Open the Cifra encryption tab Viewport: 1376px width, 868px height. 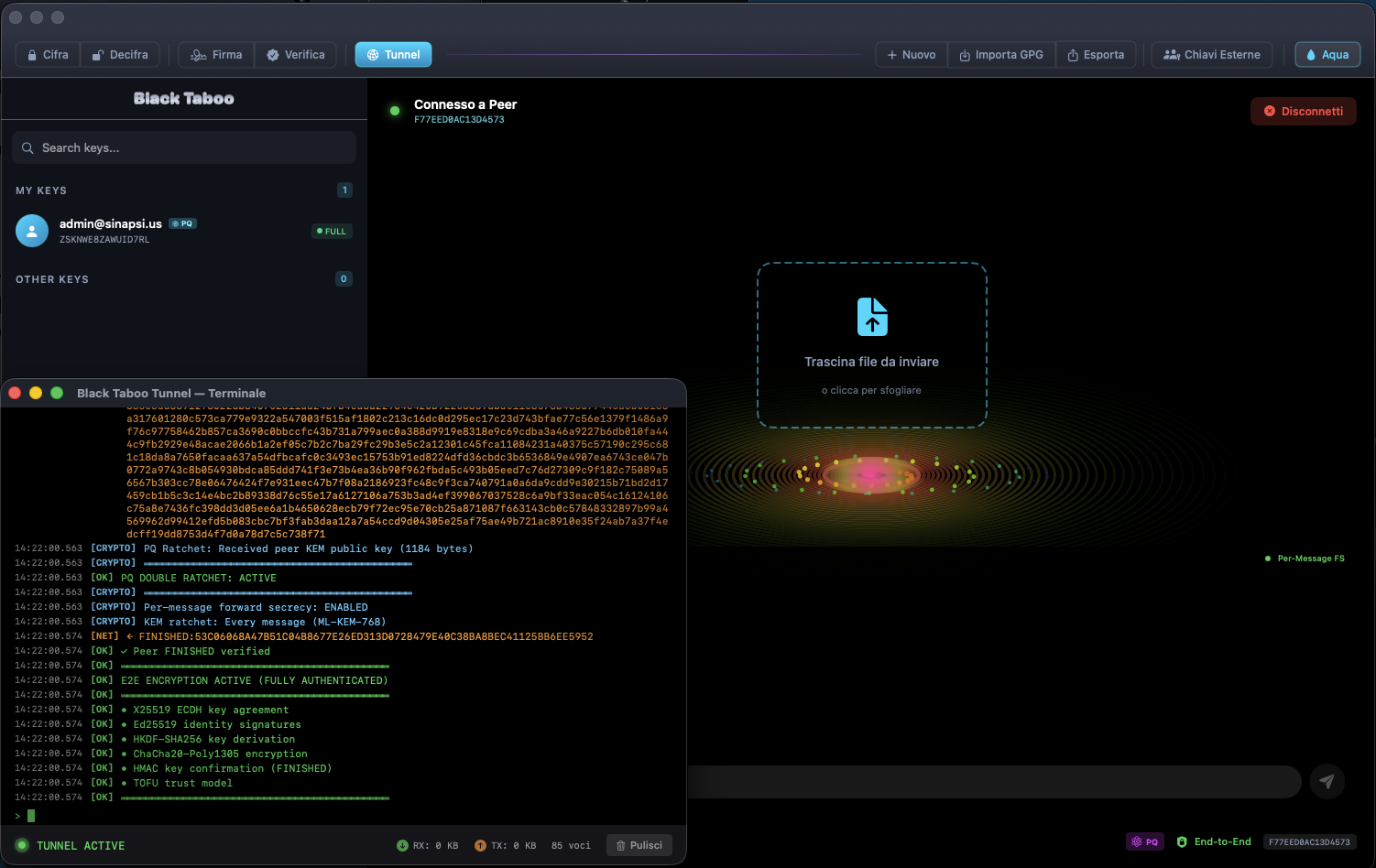[48, 55]
